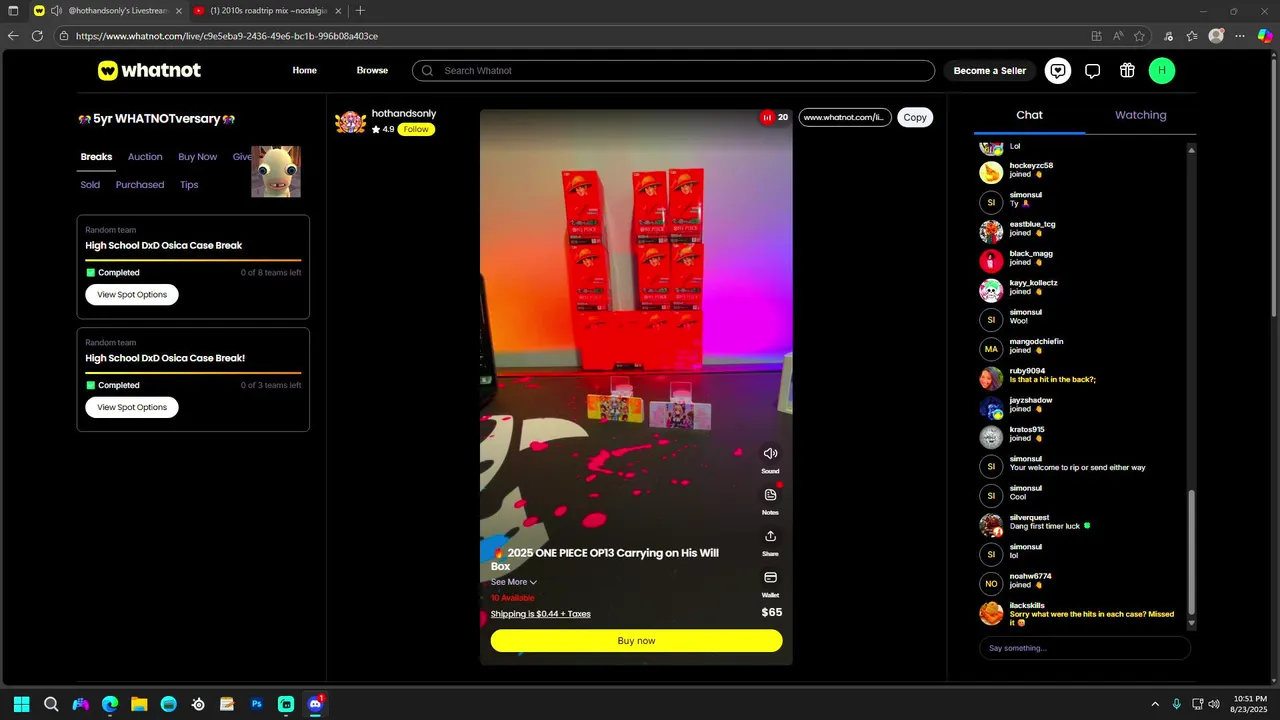Switch to the Watching tab
This screenshot has height=720, width=1280.
pos(1141,115)
